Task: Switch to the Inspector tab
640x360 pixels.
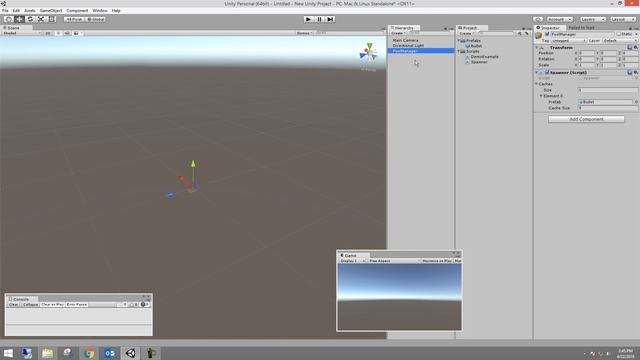Action: click(x=550, y=28)
